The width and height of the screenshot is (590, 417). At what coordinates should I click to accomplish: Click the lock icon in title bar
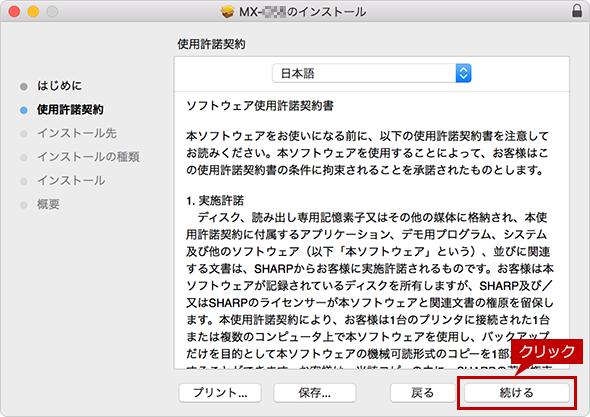tap(577, 11)
